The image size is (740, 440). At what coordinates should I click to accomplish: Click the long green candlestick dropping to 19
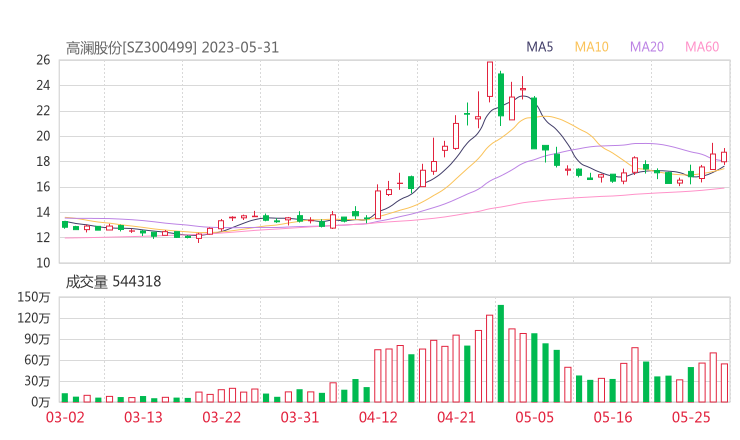[534, 123]
